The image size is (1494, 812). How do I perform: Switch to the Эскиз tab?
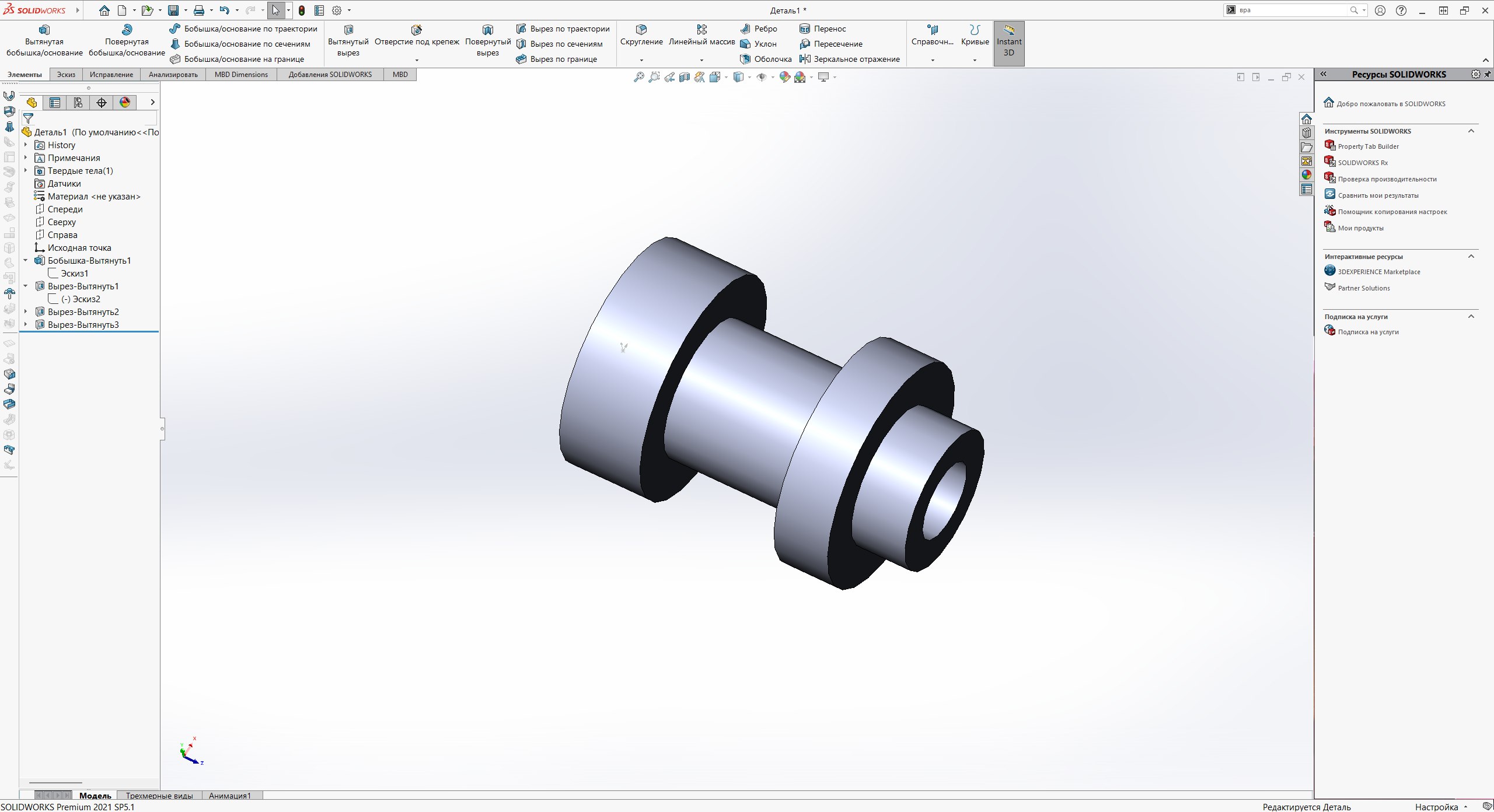(66, 75)
